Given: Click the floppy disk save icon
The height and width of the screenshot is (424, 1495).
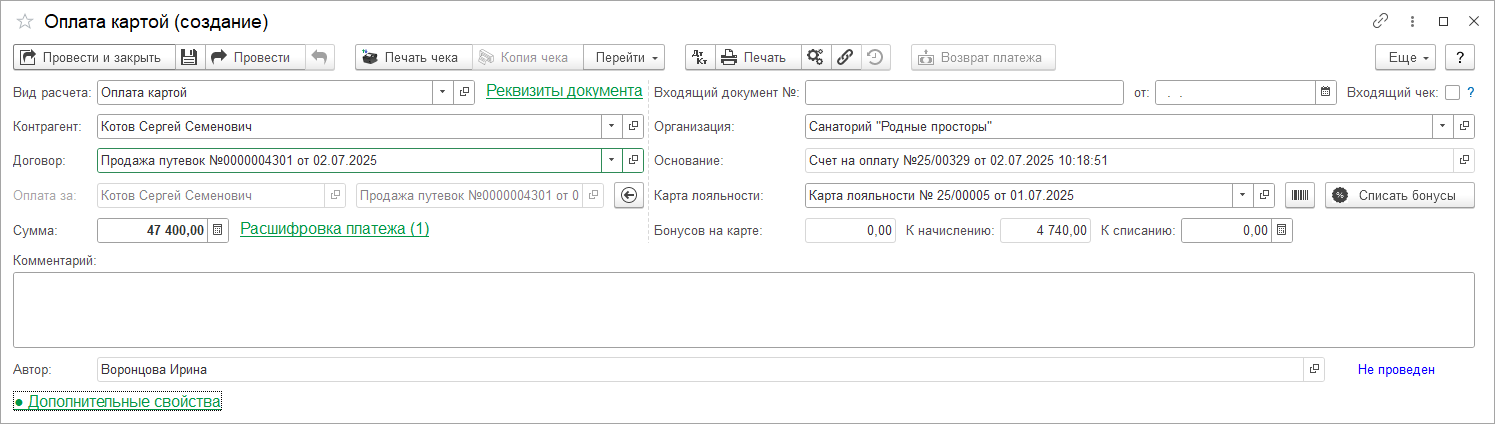Looking at the screenshot, I should [x=190, y=57].
